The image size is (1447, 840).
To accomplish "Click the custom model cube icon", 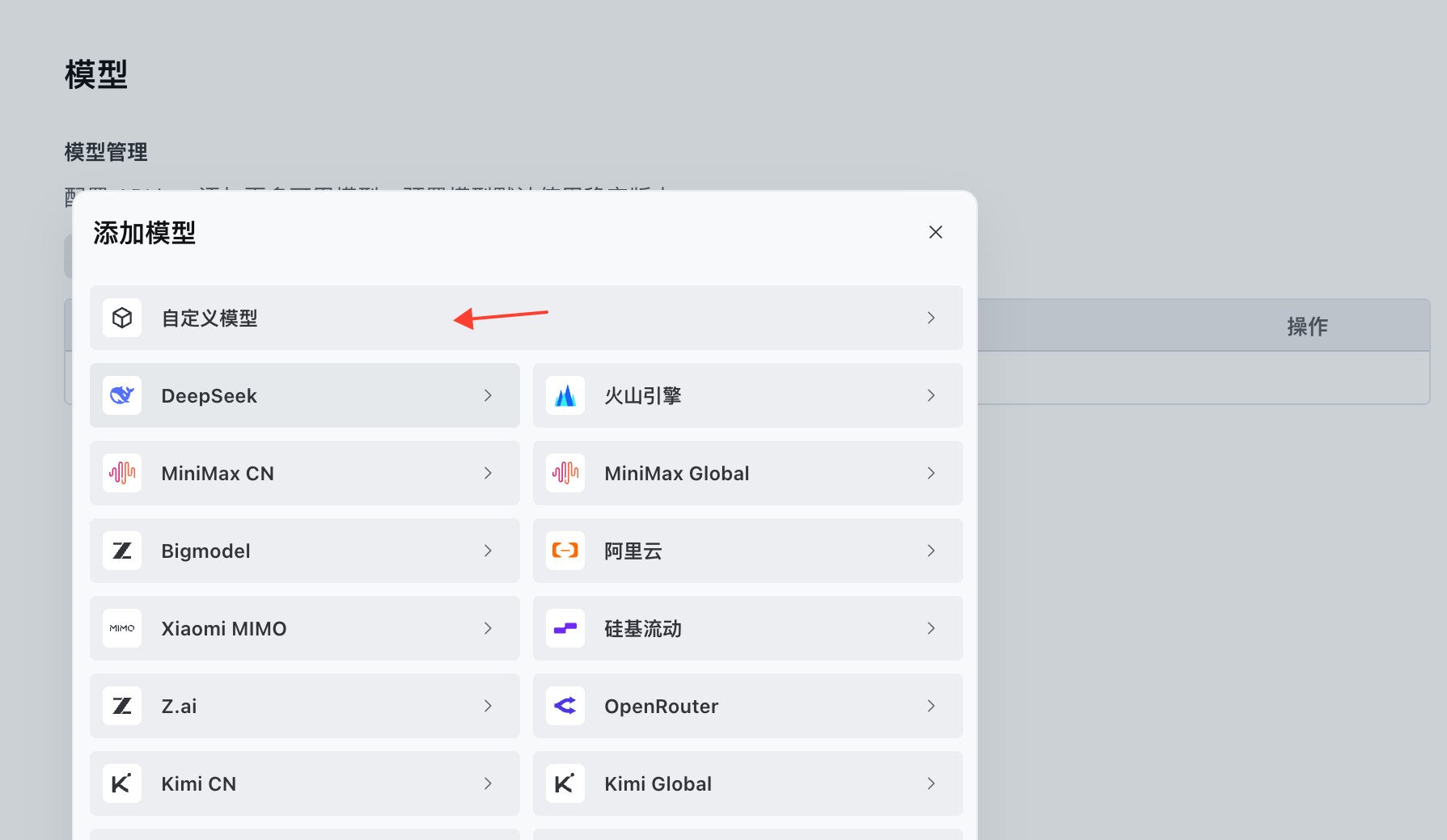I will [122, 318].
